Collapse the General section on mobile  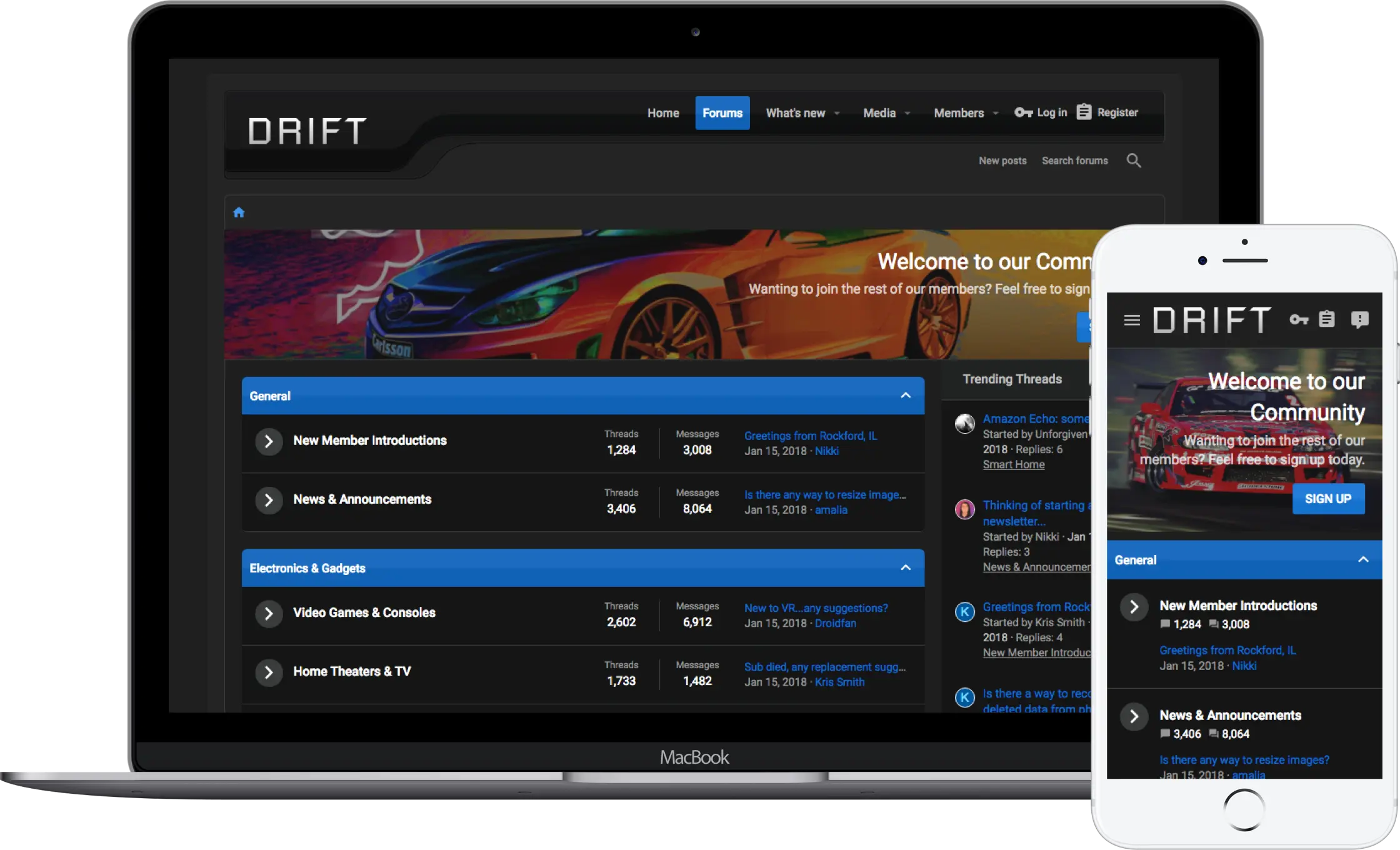[x=1361, y=560]
